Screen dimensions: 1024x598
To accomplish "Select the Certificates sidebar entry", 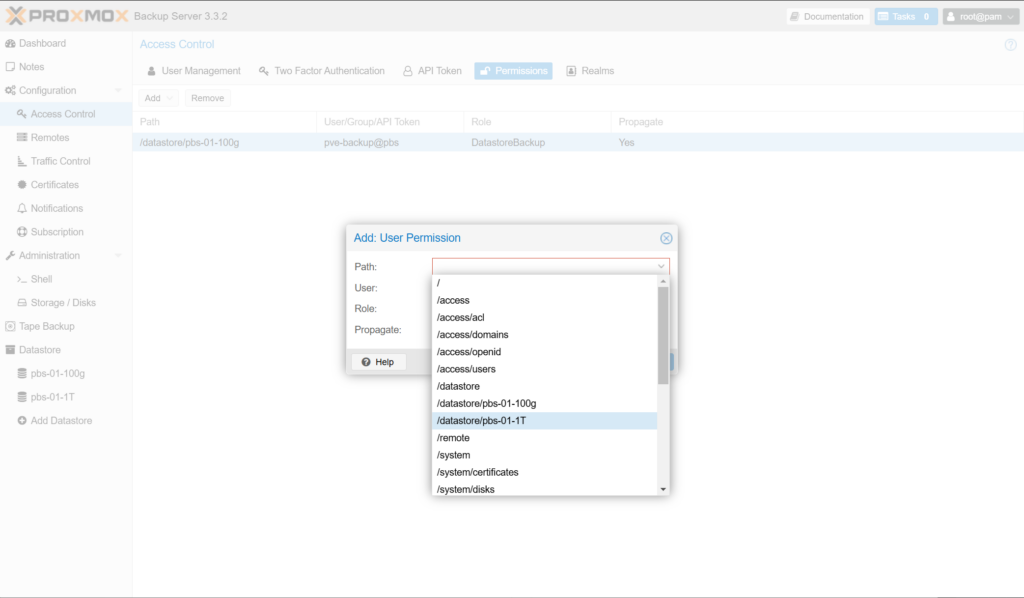I will point(54,185).
